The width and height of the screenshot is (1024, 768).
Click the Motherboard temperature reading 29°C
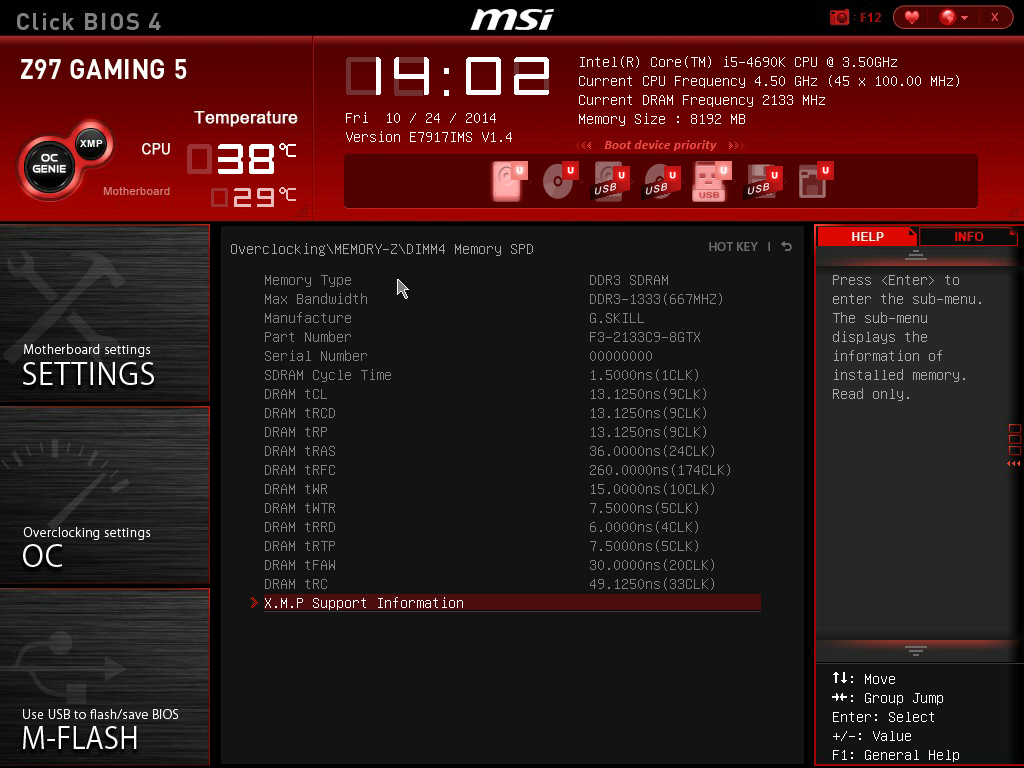(x=253, y=197)
